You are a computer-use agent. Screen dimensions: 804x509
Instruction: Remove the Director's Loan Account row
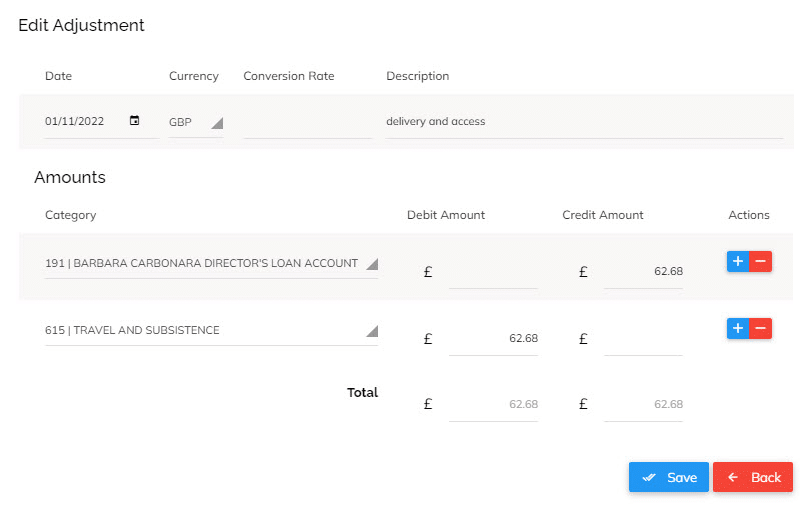(x=760, y=261)
